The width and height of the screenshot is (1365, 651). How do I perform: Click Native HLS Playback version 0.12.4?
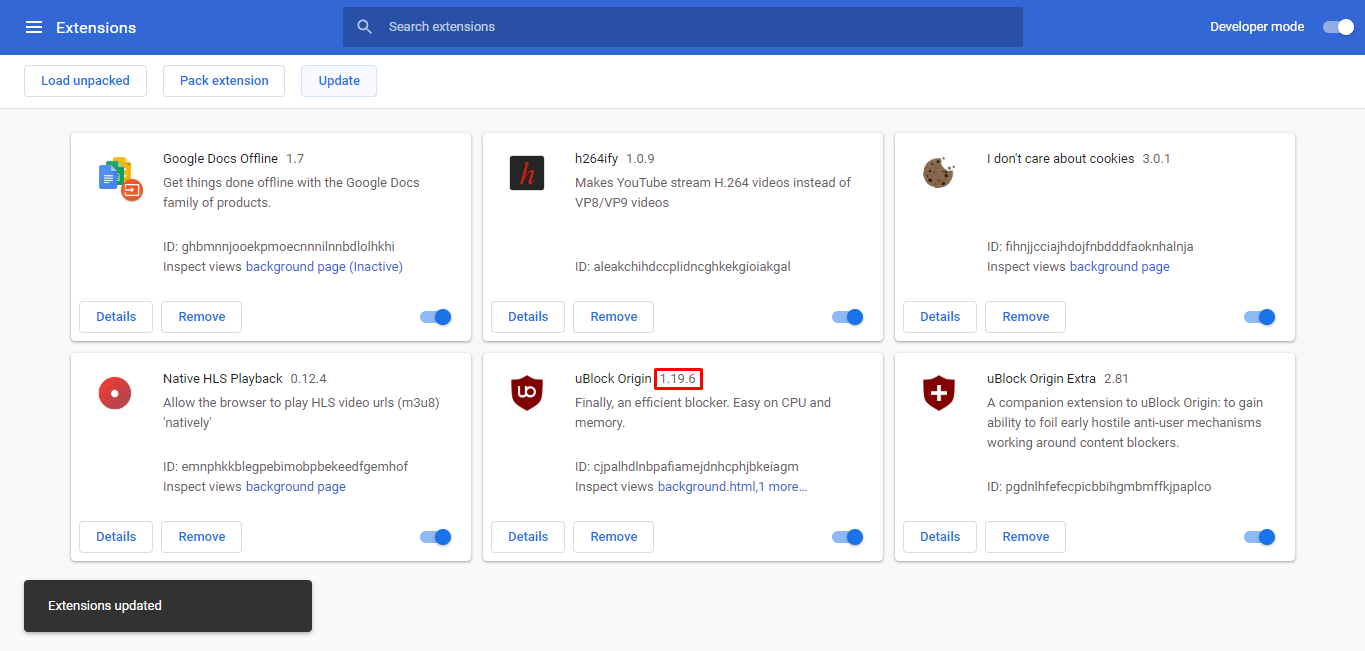pyautogui.click(x=309, y=379)
